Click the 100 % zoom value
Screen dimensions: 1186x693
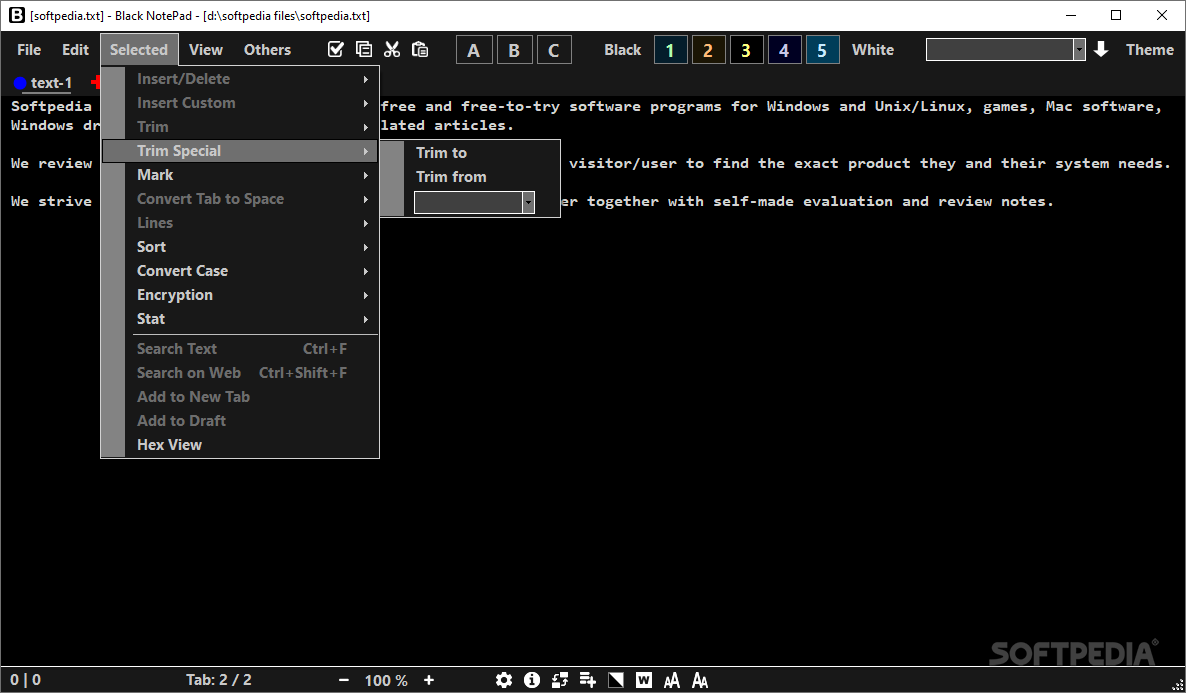(x=386, y=681)
